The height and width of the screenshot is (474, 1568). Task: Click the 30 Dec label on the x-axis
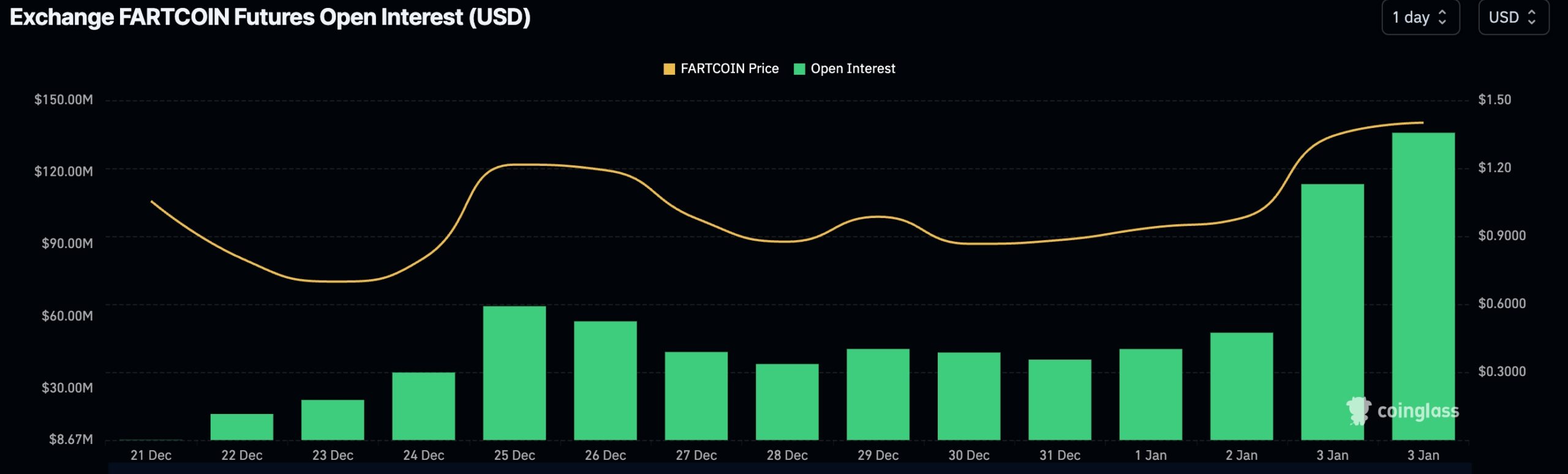(x=970, y=455)
